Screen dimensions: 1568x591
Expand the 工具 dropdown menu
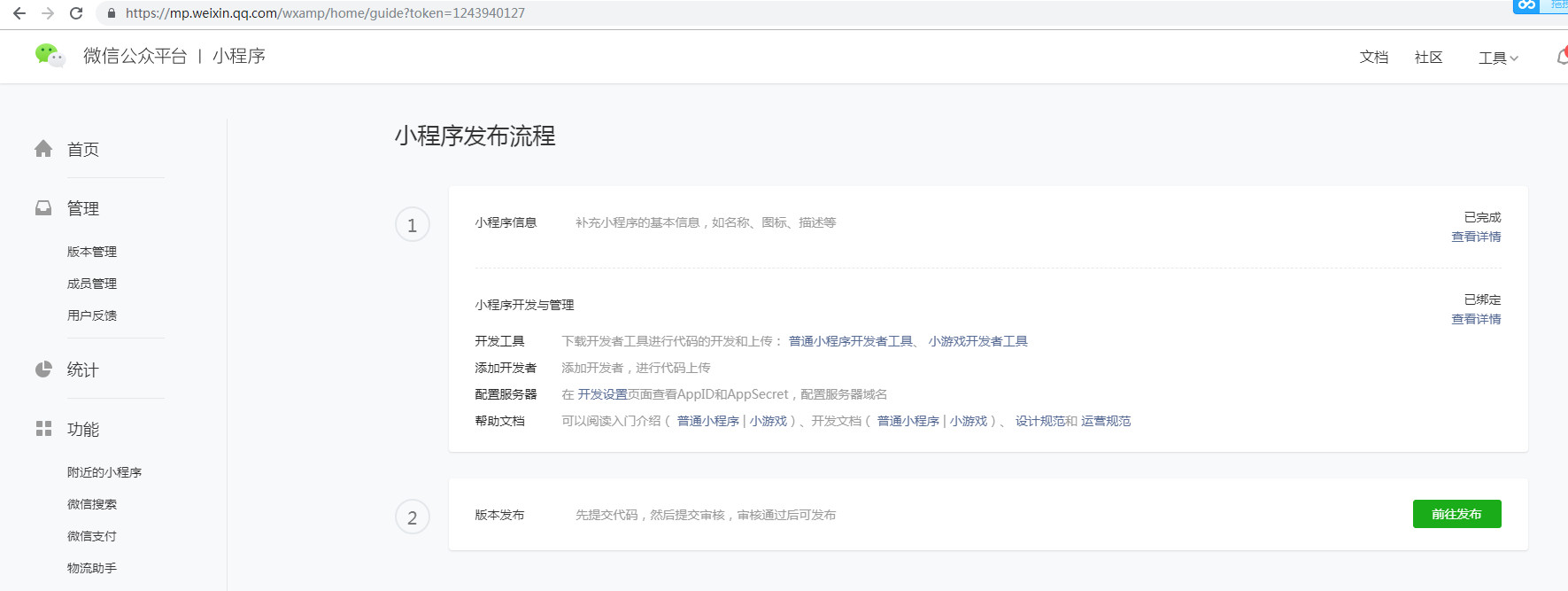click(1498, 58)
